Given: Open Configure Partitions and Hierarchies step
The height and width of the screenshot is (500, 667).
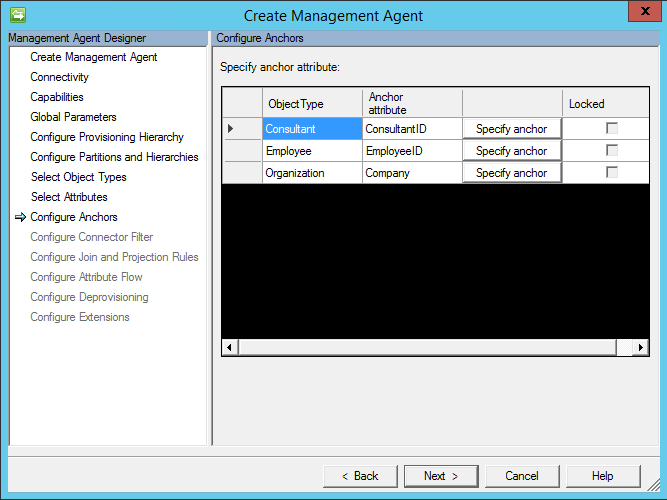Looking at the screenshot, I should [x=114, y=157].
